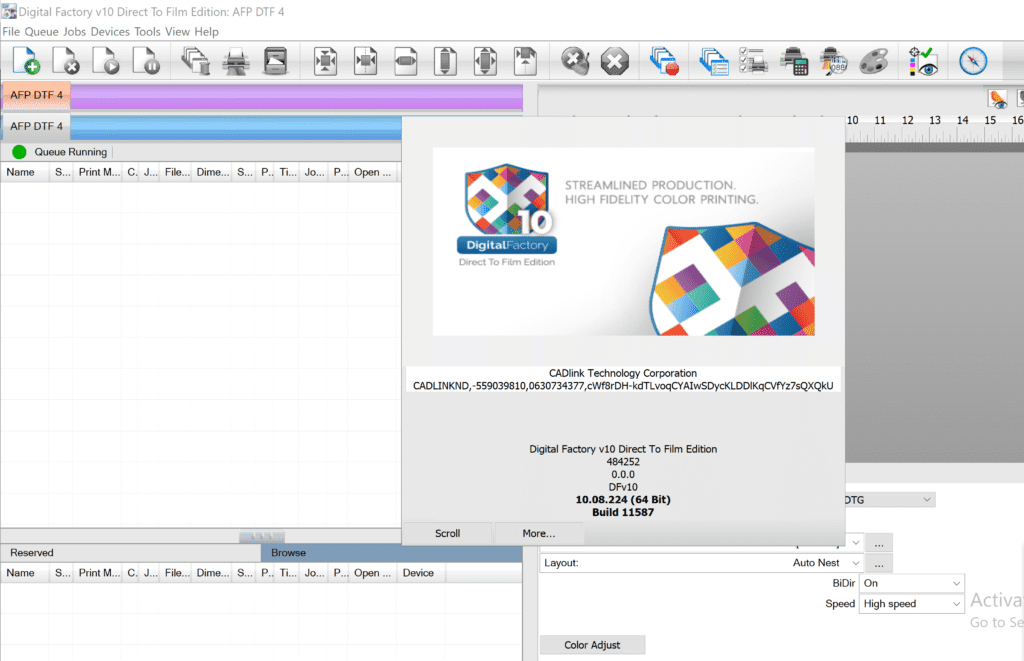Open the Speed High speed dropdown
Image resolution: width=1024 pixels, height=661 pixels.
[912, 604]
